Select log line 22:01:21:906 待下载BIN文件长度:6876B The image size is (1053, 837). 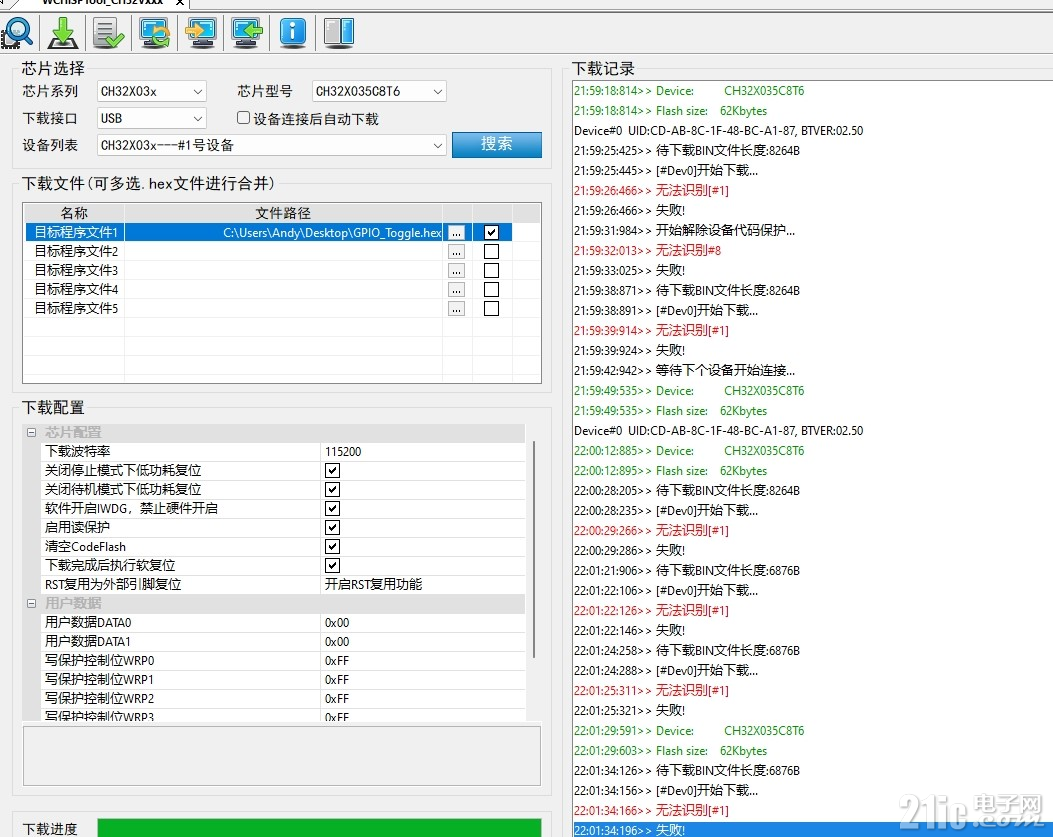click(686, 570)
